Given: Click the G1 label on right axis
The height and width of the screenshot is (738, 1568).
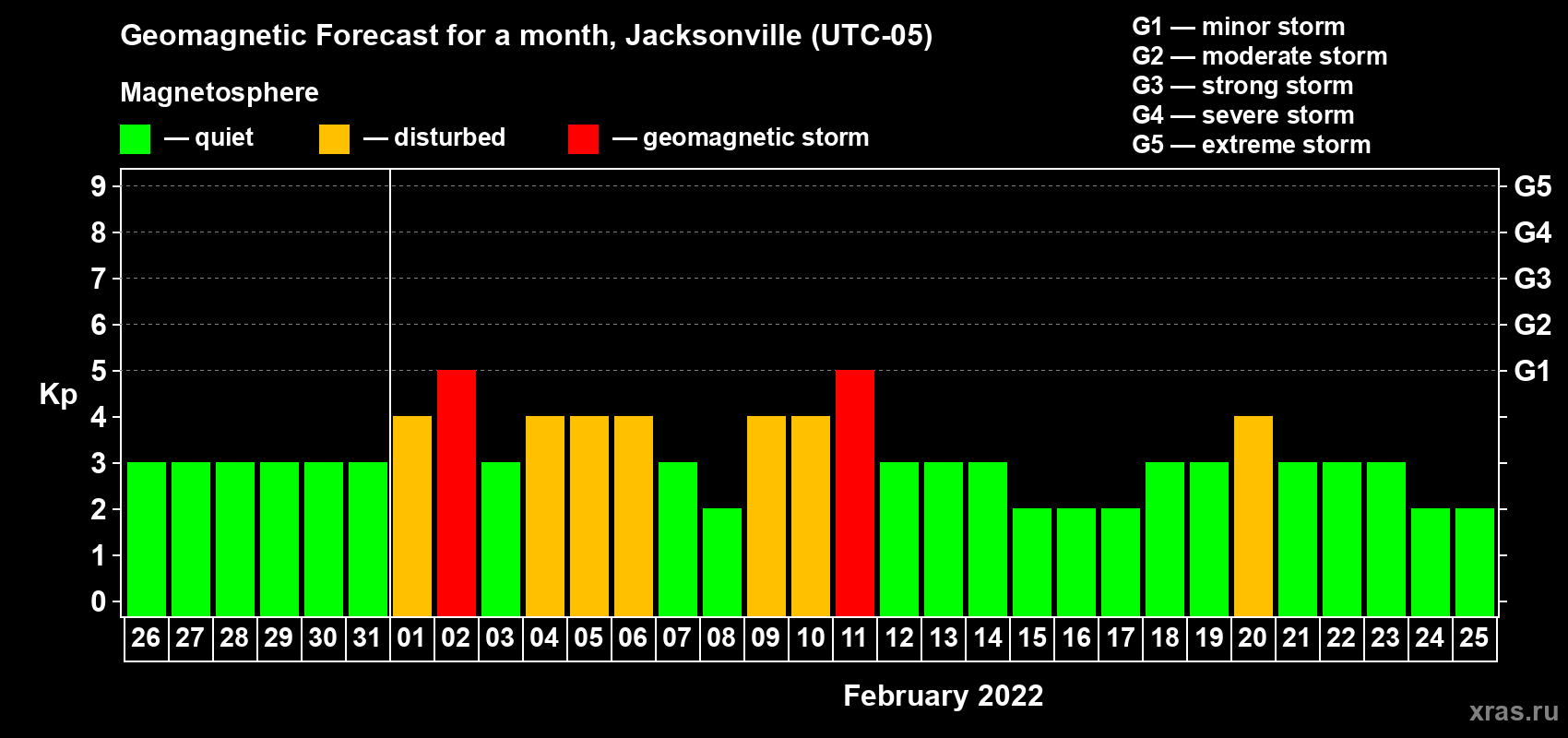Looking at the screenshot, I should [x=1533, y=371].
